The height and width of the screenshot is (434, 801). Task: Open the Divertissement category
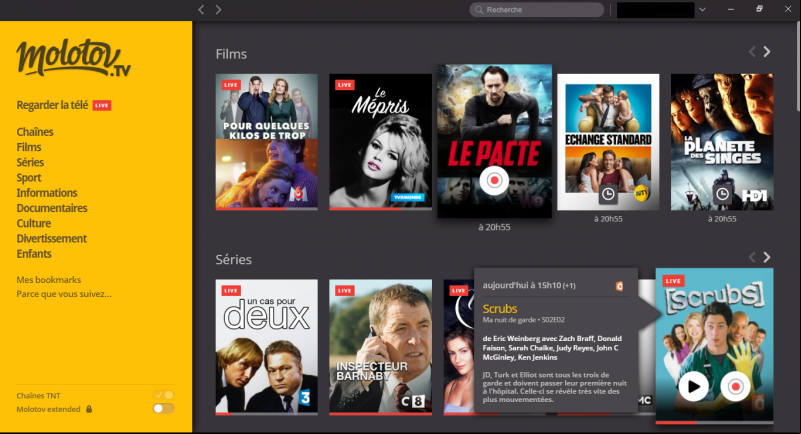click(x=52, y=238)
